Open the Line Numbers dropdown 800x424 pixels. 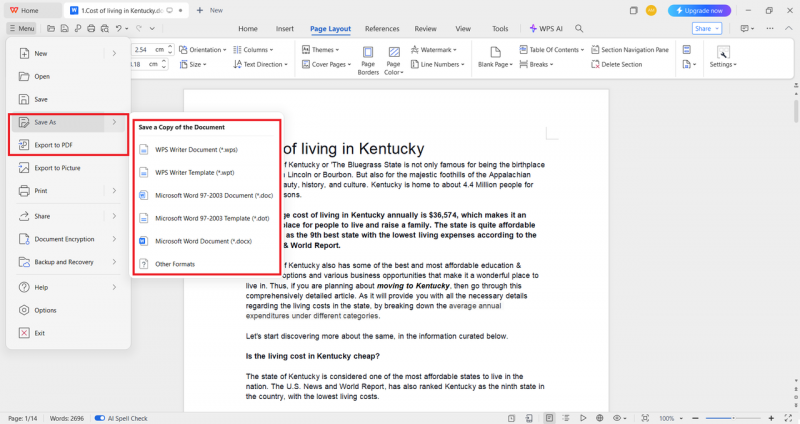(438, 64)
